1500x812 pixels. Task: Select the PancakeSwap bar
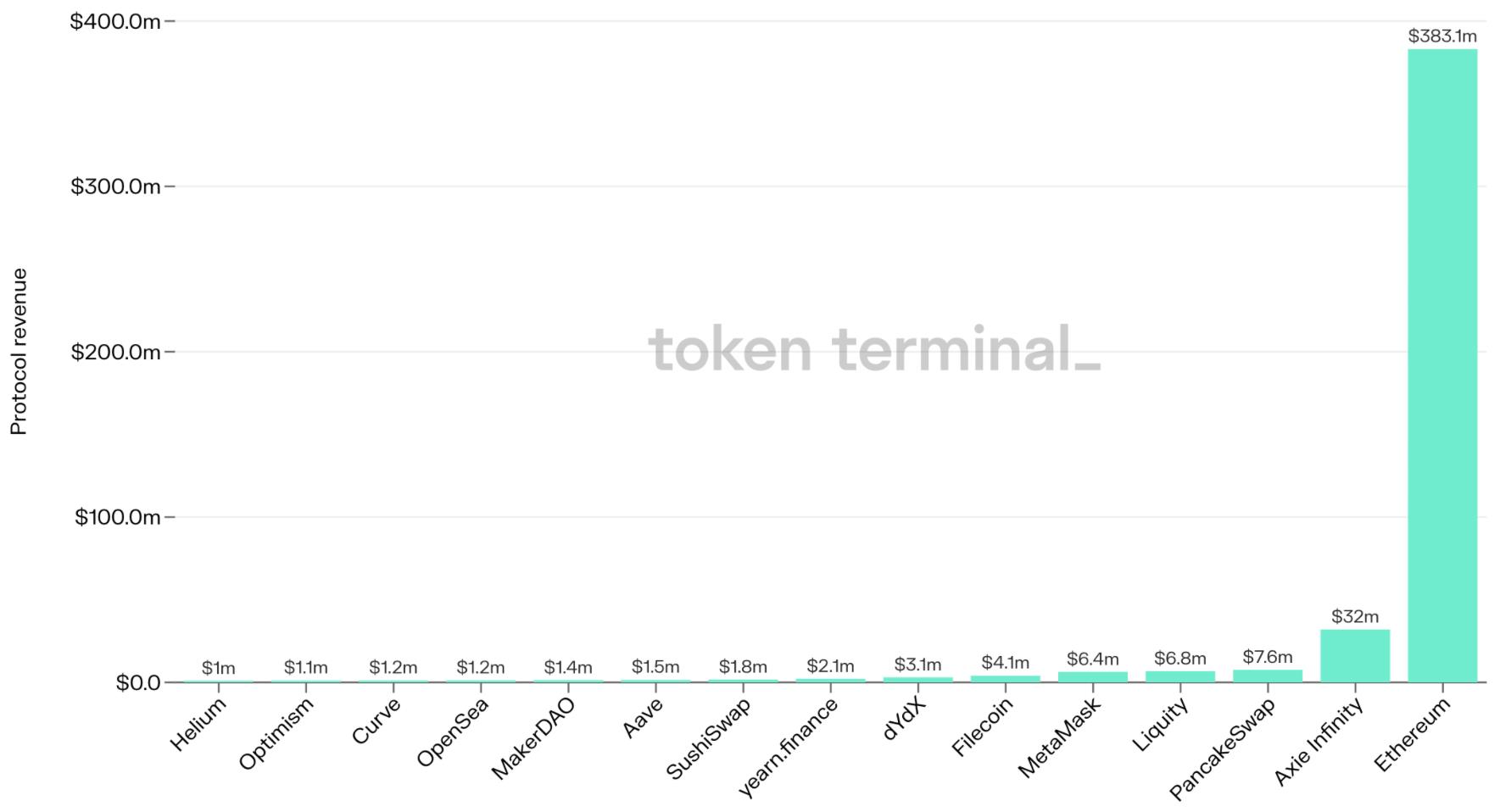tap(1267, 676)
